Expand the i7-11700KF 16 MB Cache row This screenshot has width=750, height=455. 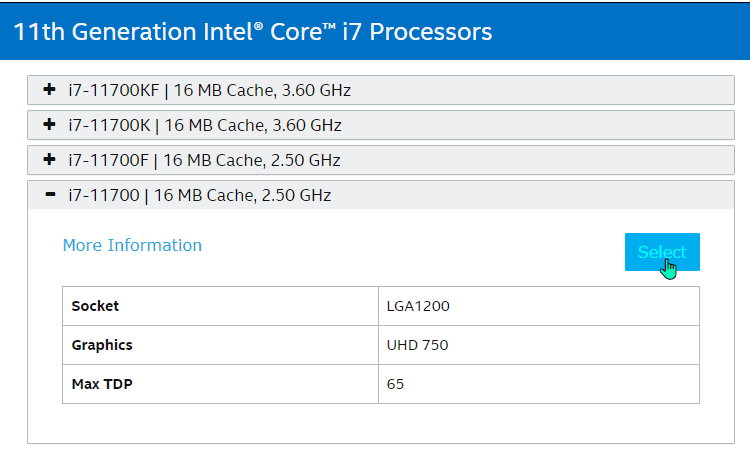pyautogui.click(x=381, y=90)
